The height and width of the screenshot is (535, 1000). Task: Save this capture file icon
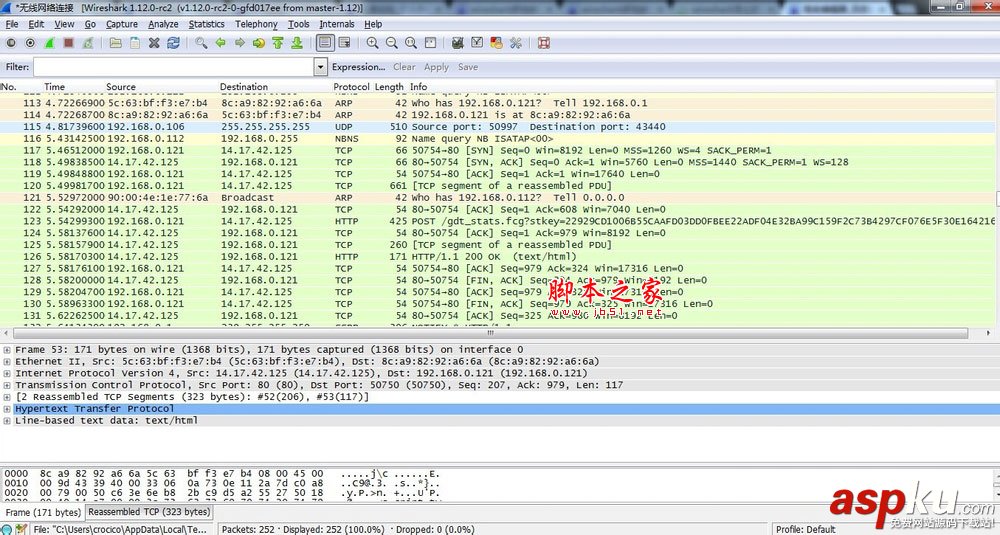[135, 43]
